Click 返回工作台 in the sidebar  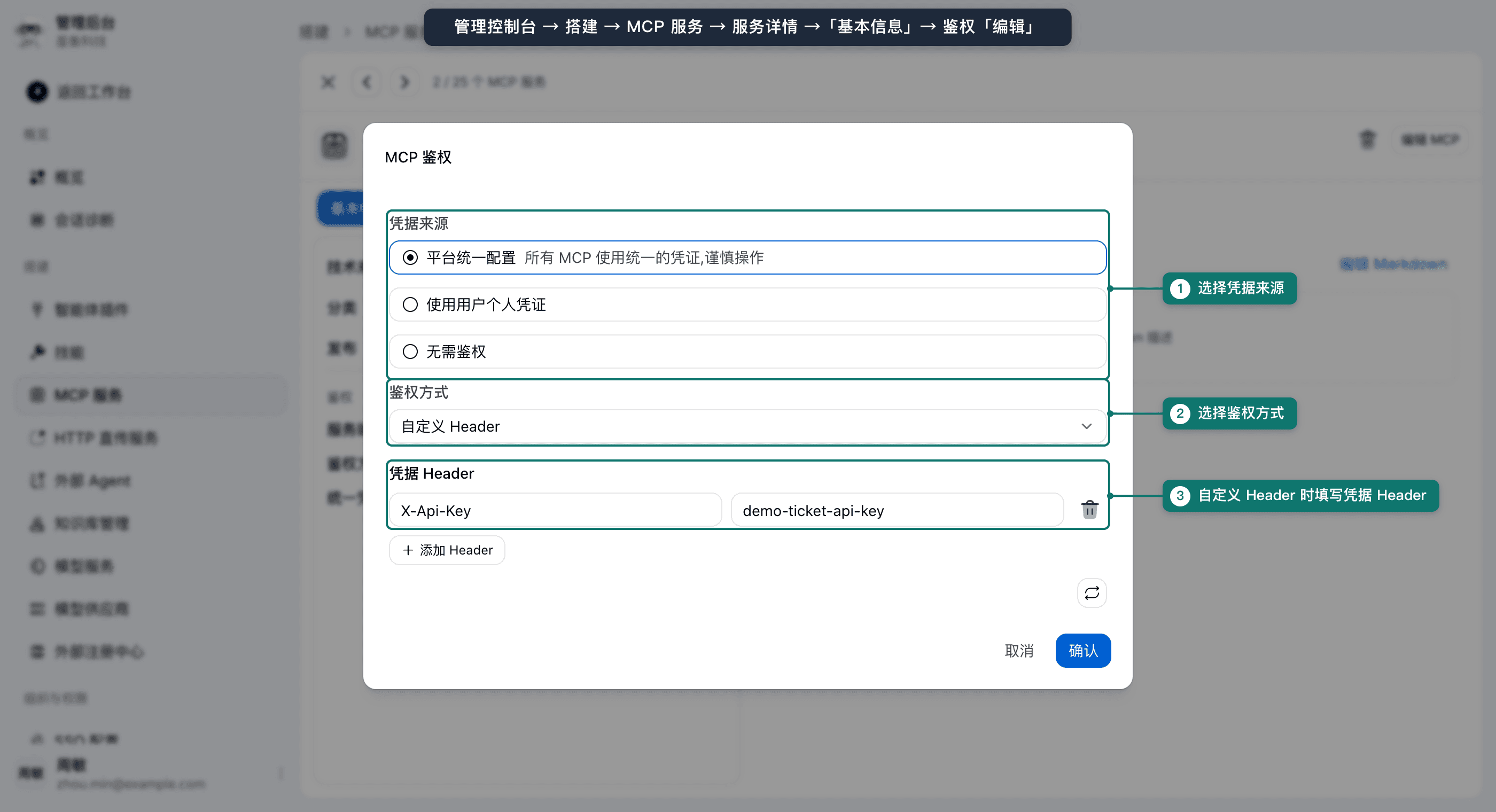79,92
